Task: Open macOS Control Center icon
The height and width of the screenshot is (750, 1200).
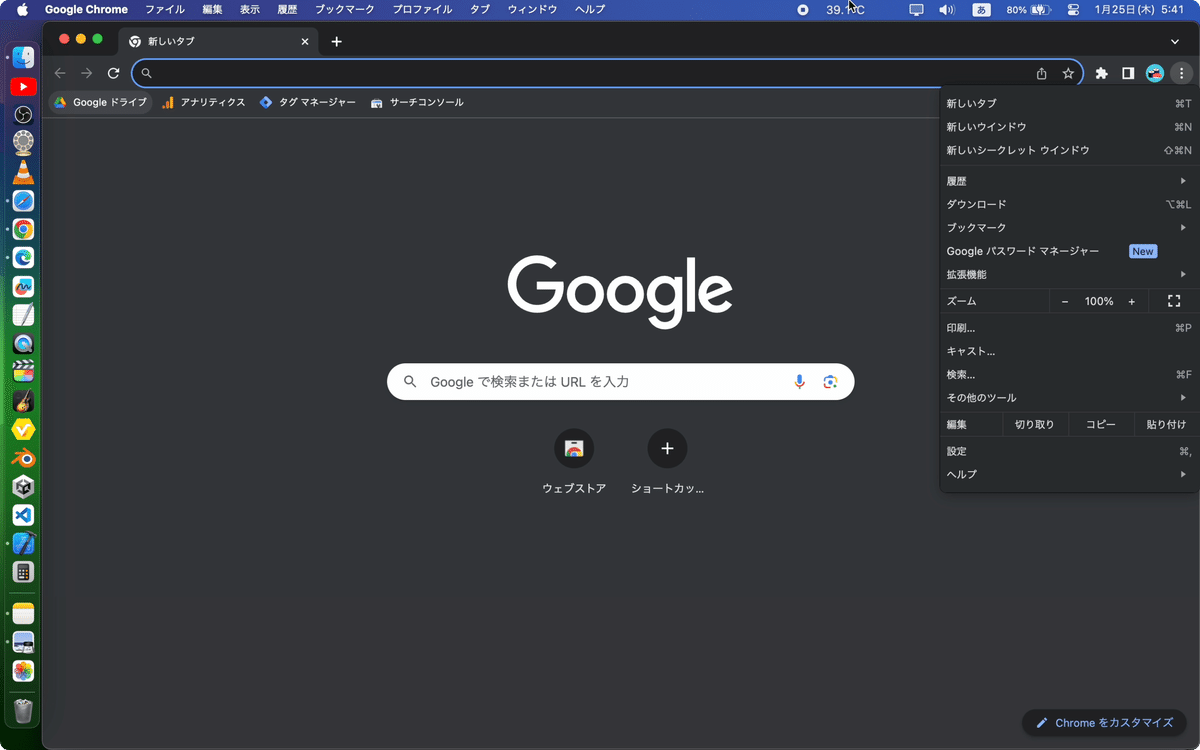Action: [1073, 9]
